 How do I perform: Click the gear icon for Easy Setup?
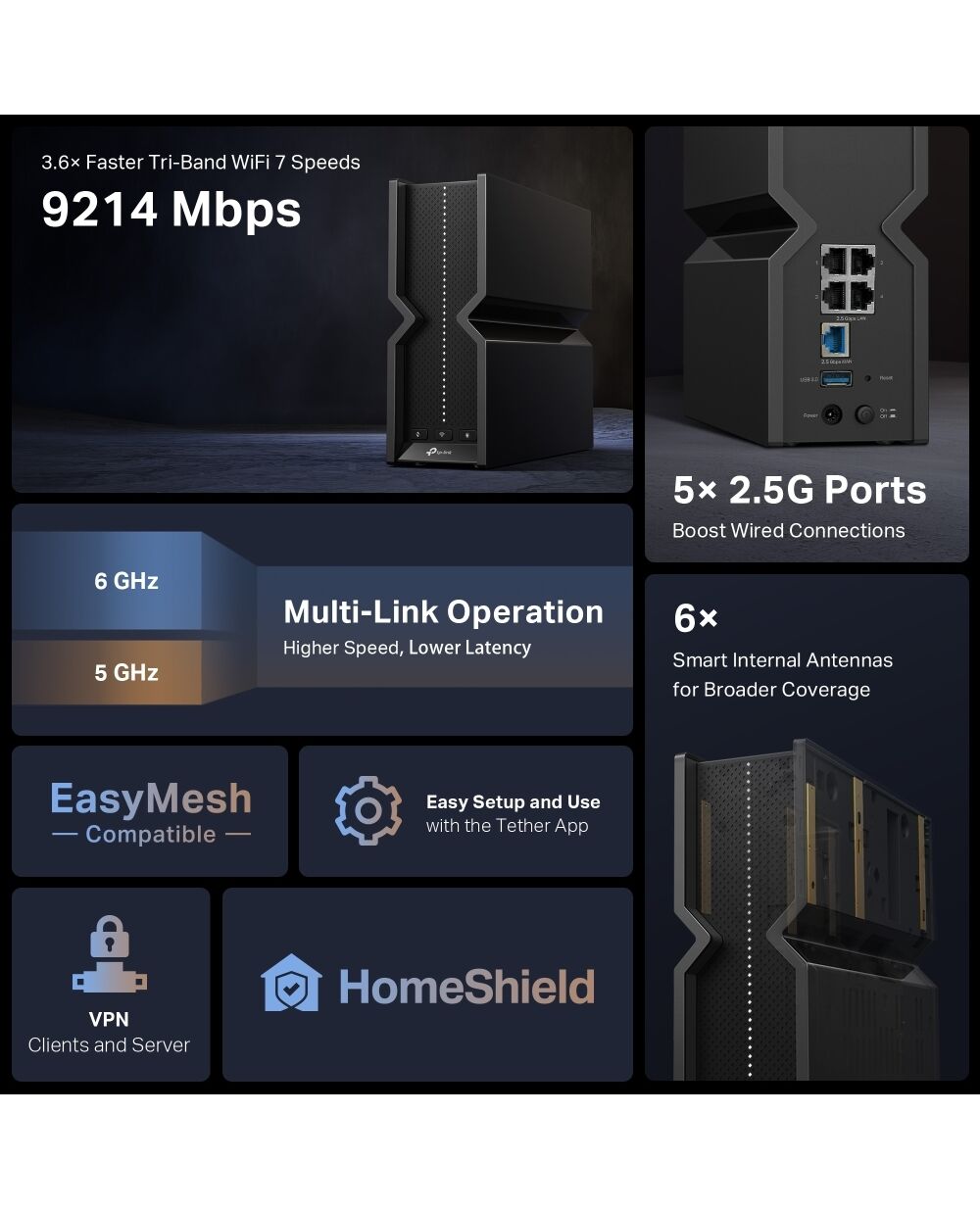pos(368,810)
